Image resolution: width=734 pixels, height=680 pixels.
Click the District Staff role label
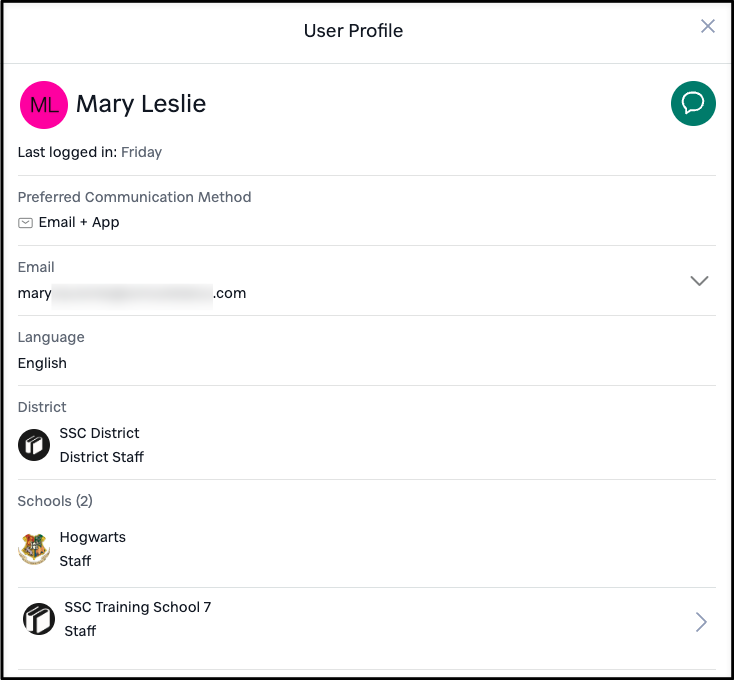tap(102, 457)
